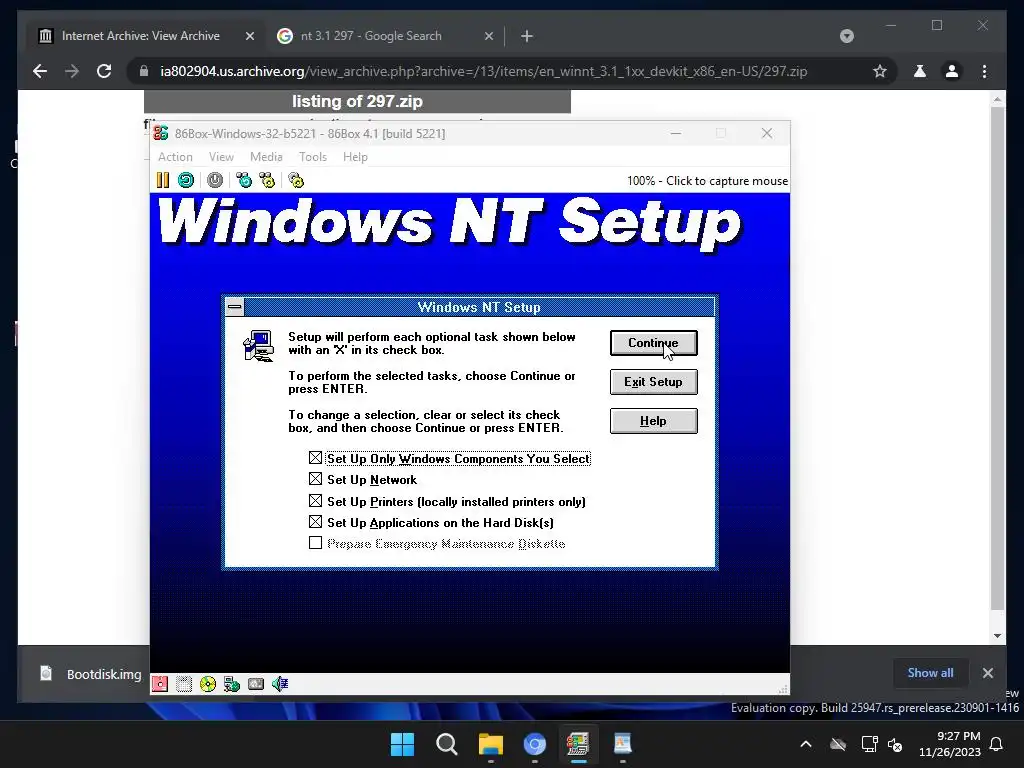Image resolution: width=1024 pixels, height=768 pixels.
Task: Show hidden system tray icons chevron
Action: [x=806, y=744]
